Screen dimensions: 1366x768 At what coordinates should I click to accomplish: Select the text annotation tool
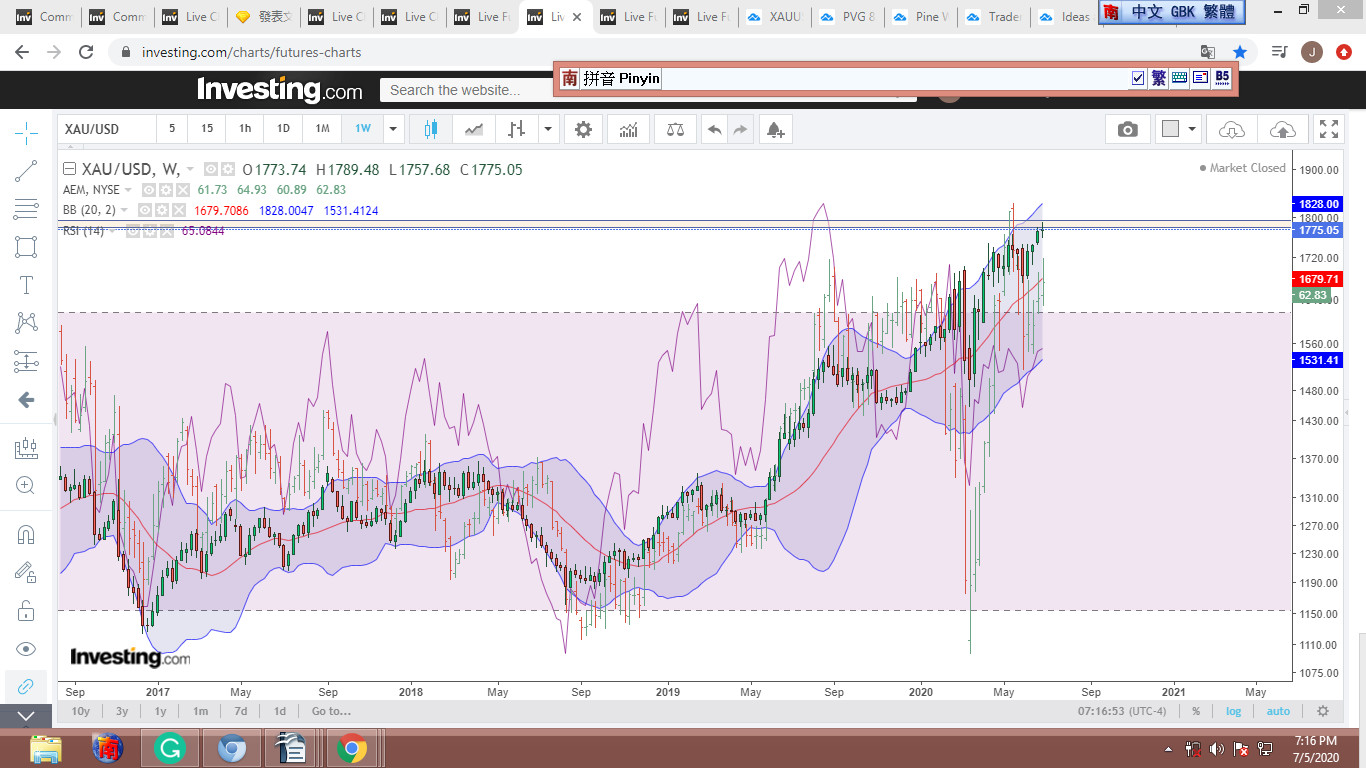[26, 285]
